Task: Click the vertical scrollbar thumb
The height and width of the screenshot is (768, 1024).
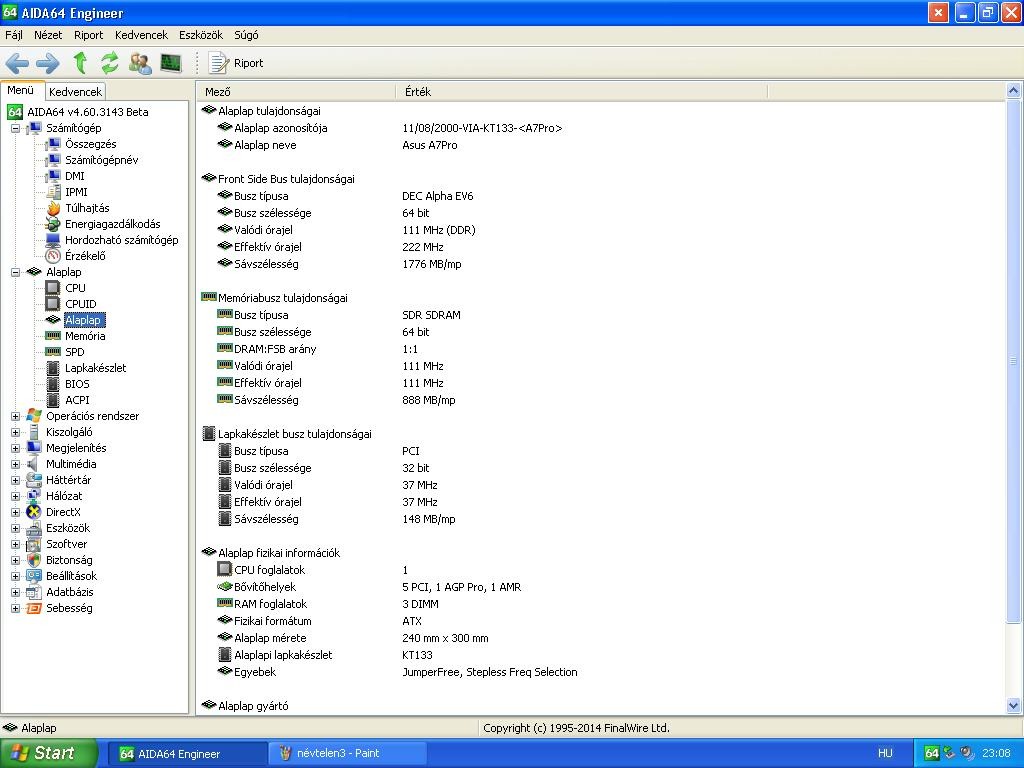Action: (1014, 361)
